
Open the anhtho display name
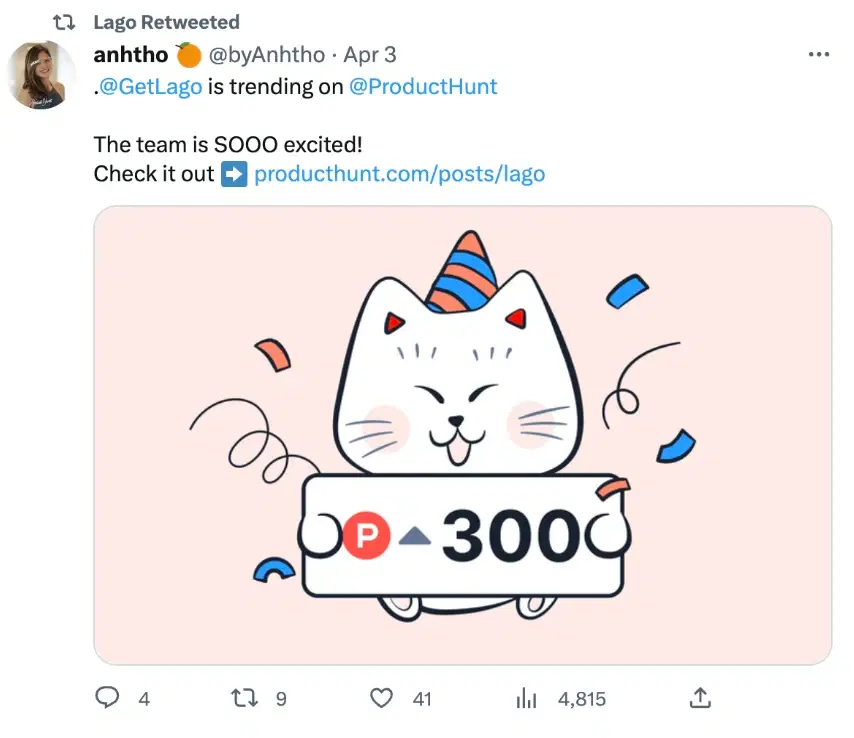click(x=131, y=55)
